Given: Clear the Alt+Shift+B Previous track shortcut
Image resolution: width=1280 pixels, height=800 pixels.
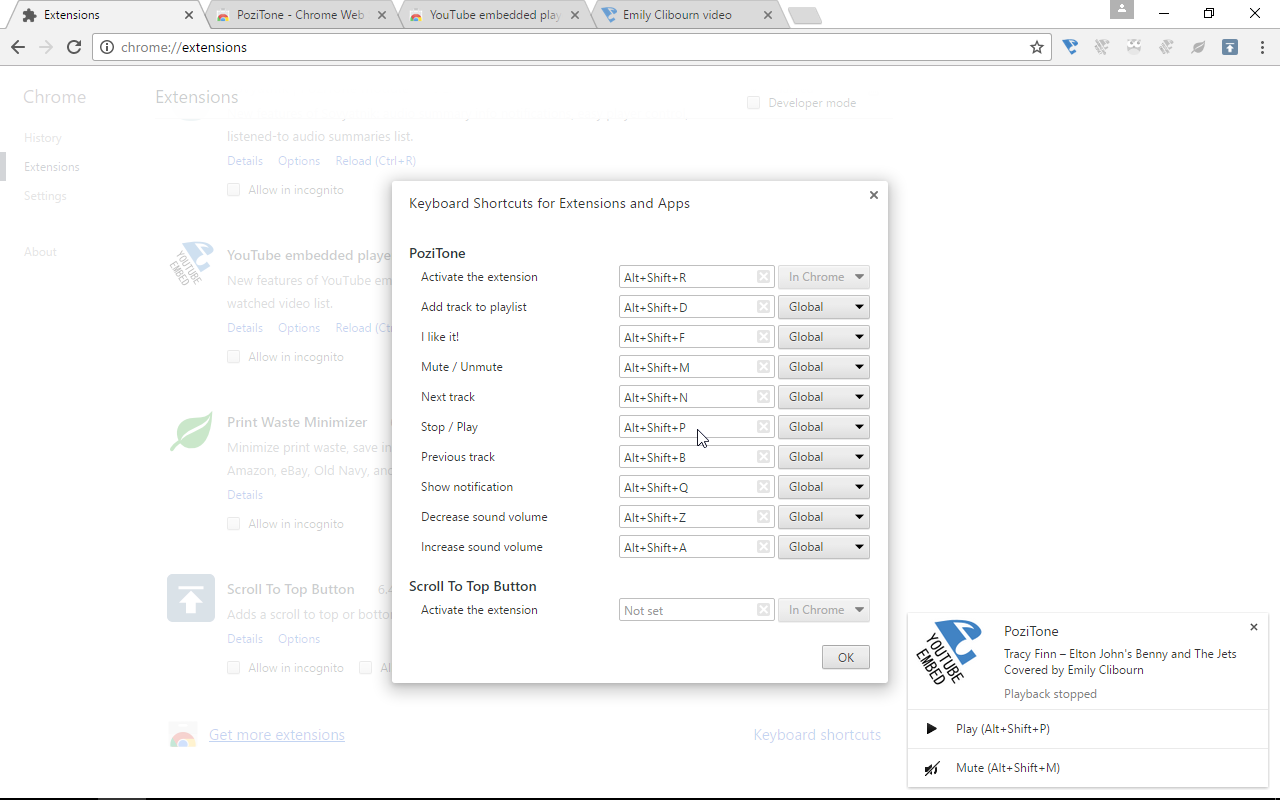Looking at the screenshot, I should pos(764,457).
